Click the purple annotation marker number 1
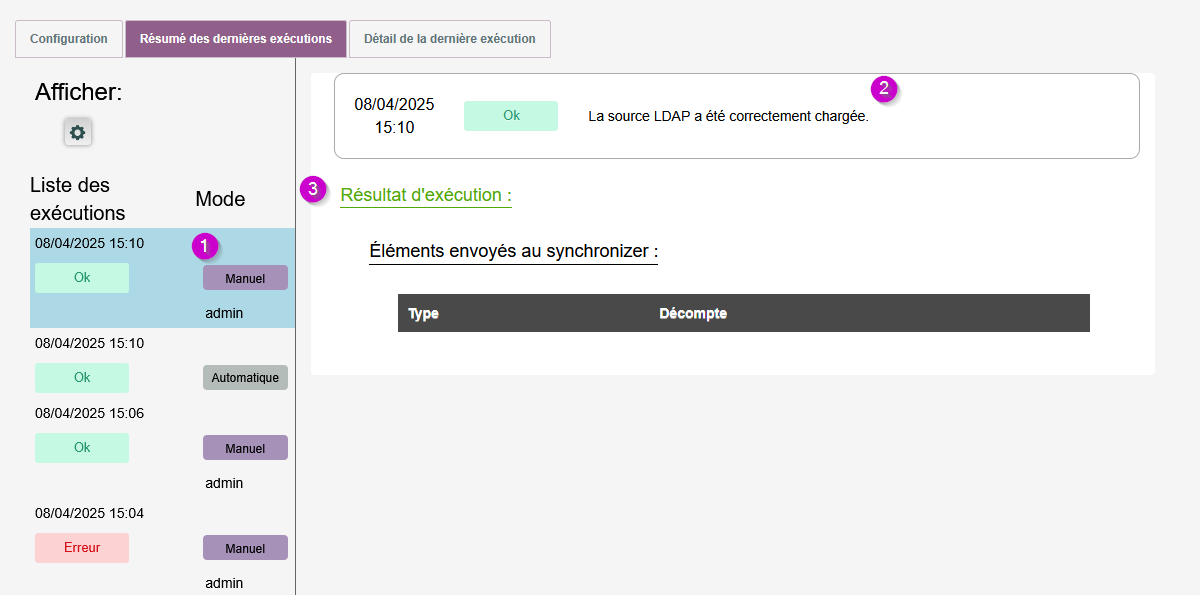The width and height of the screenshot is (1200, 595). [204, 245]
